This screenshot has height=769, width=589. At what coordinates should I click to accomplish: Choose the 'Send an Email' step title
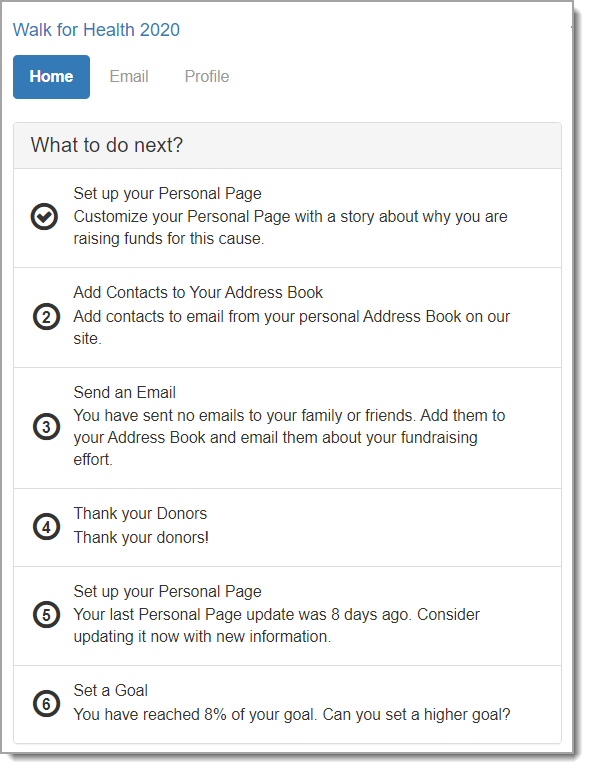pyautogui.click(x=125, y=392)
